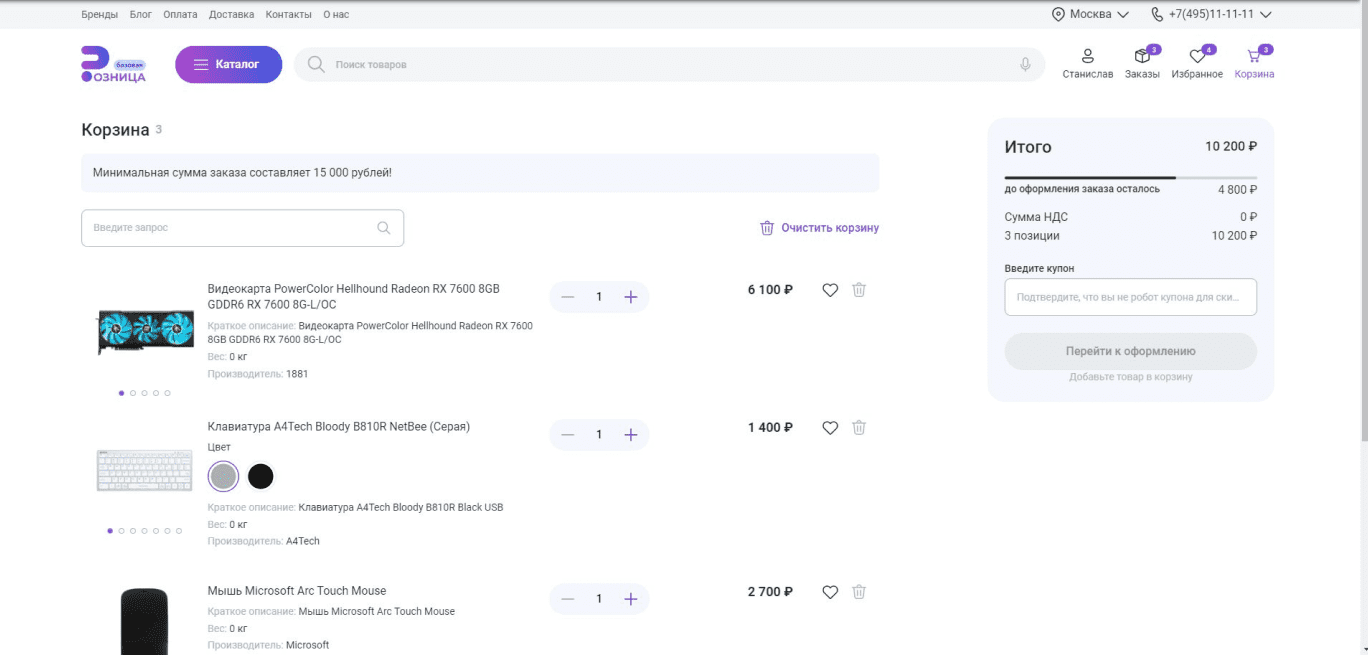This screenshot has height=655, width=1368.
Task: Click the 1 400 ₽ price
Action: pos(770,428)
